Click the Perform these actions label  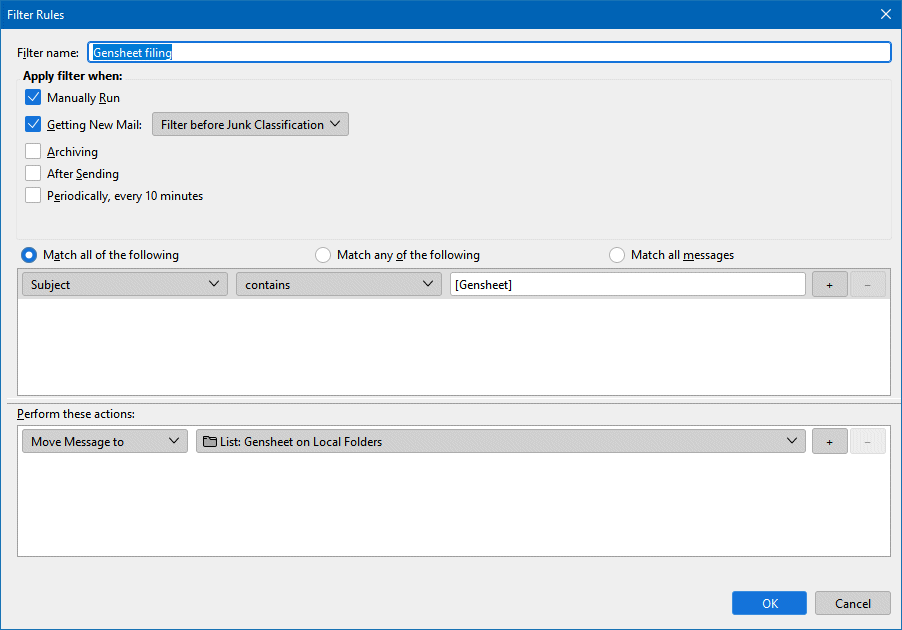tap(76, 414)
